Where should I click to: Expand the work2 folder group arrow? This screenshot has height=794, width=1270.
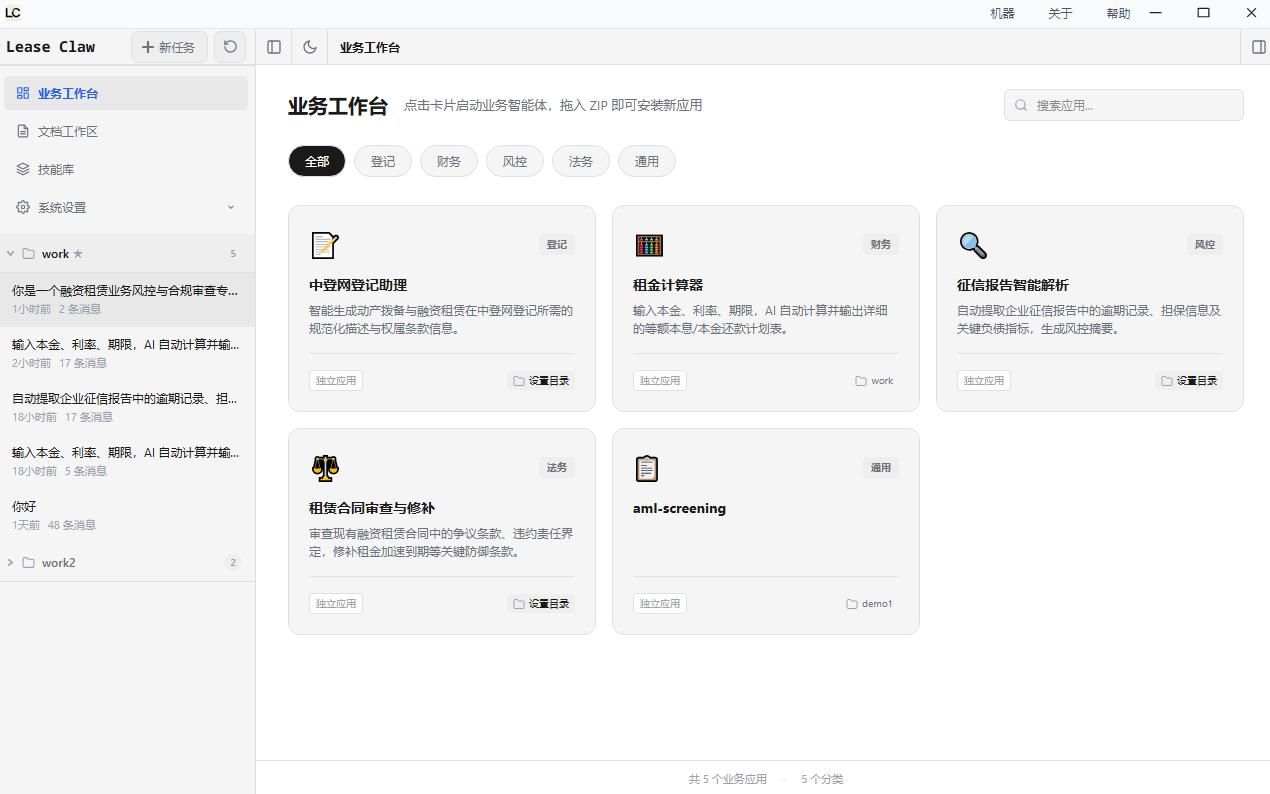tap(10, 562)
